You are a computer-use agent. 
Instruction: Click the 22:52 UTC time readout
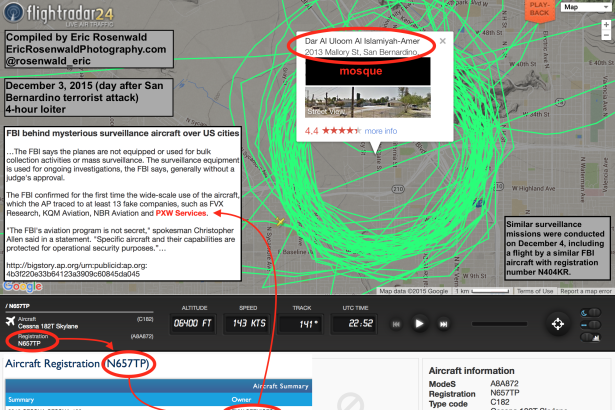(x=354, y=323)
